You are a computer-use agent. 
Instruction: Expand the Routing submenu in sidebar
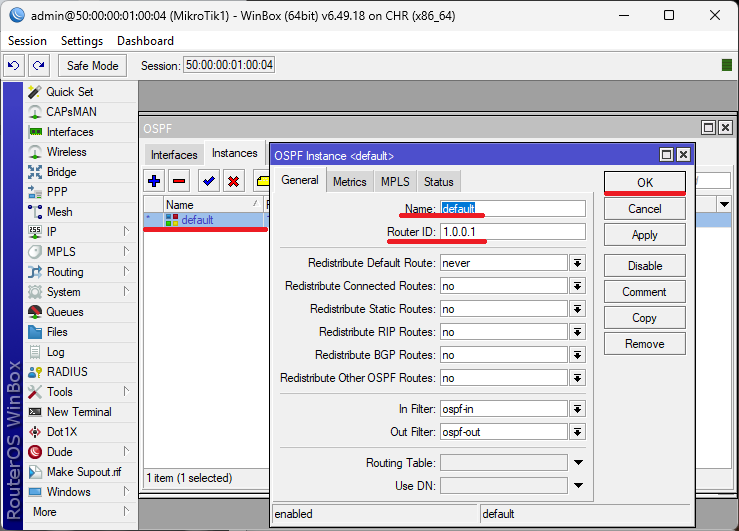point(65,272)
